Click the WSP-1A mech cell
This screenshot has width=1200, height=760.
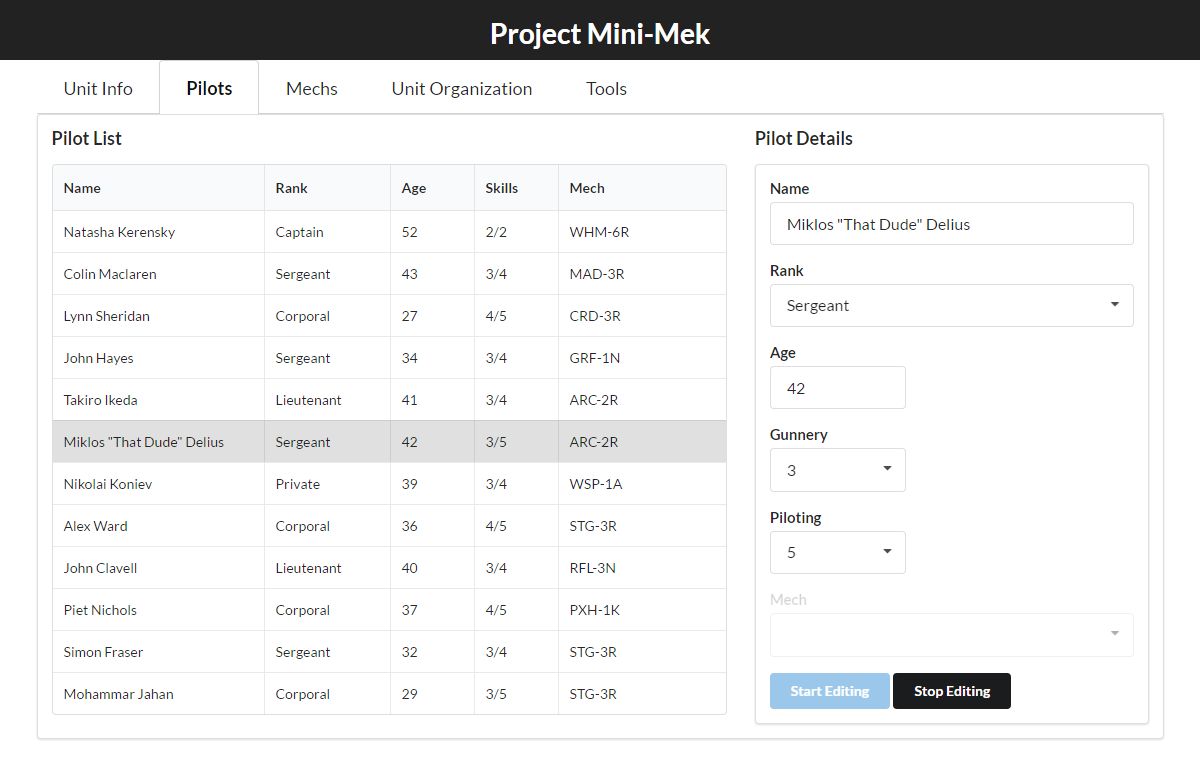(643, 484)
